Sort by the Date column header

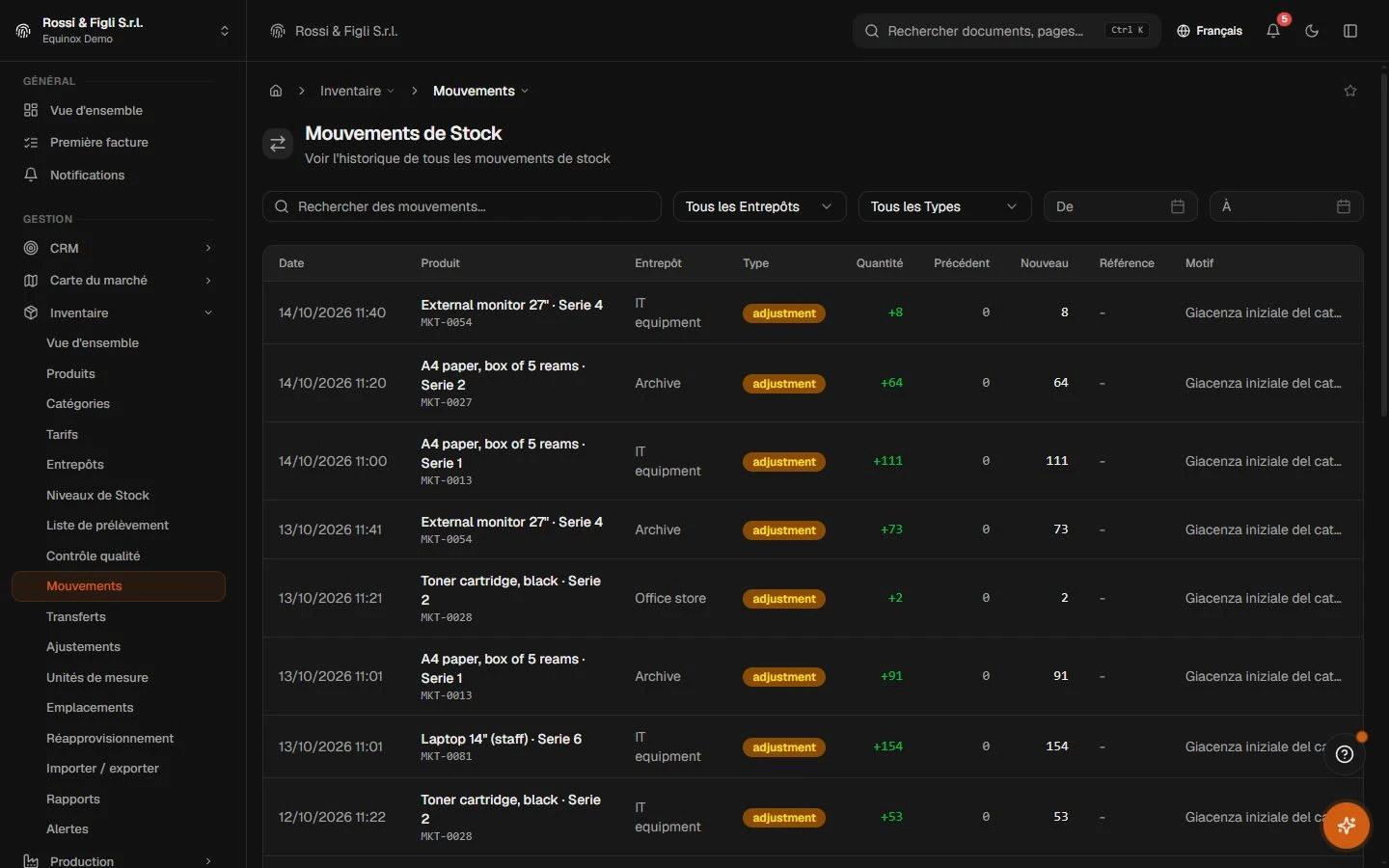(291, 263)
